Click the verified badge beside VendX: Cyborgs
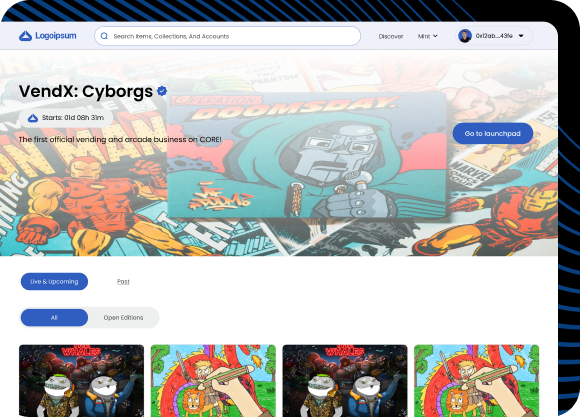The width and height of the screenshot is (580, 417). (x=162, y=91)
